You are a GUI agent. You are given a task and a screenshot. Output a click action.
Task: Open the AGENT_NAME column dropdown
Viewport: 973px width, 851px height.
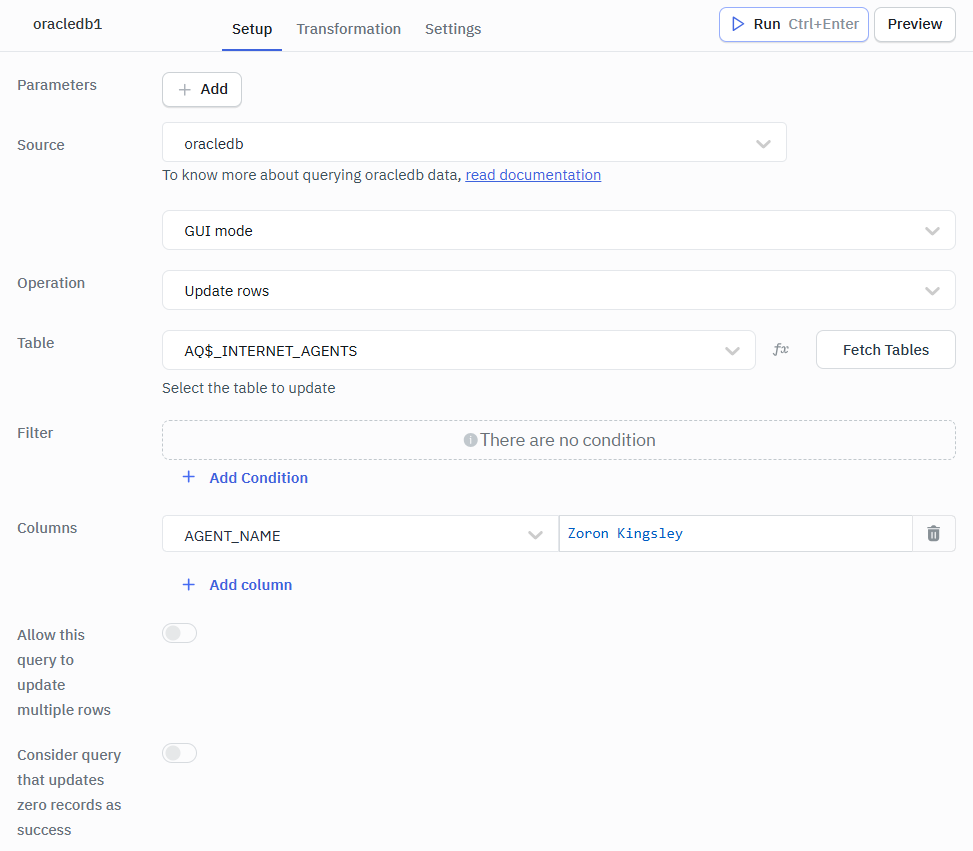pyautogui.click(x=361, y=534)
